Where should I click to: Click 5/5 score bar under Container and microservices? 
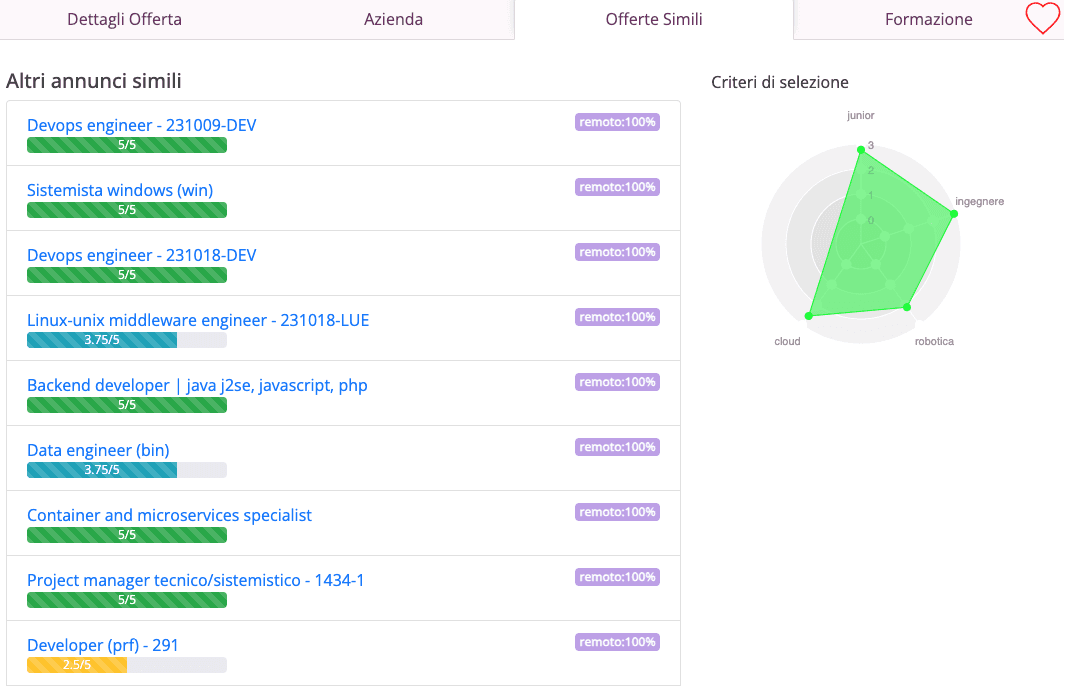126,535
